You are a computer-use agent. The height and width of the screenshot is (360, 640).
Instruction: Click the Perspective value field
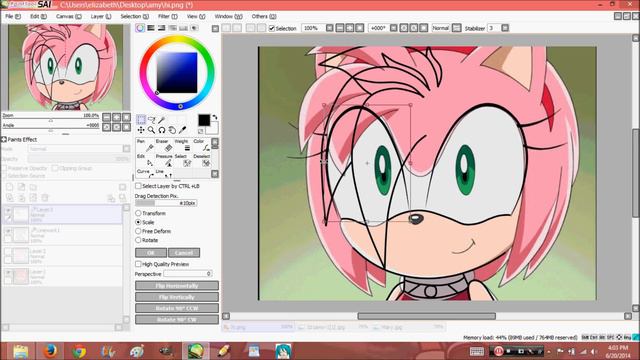pyautogui.click(x=187, y=274)
